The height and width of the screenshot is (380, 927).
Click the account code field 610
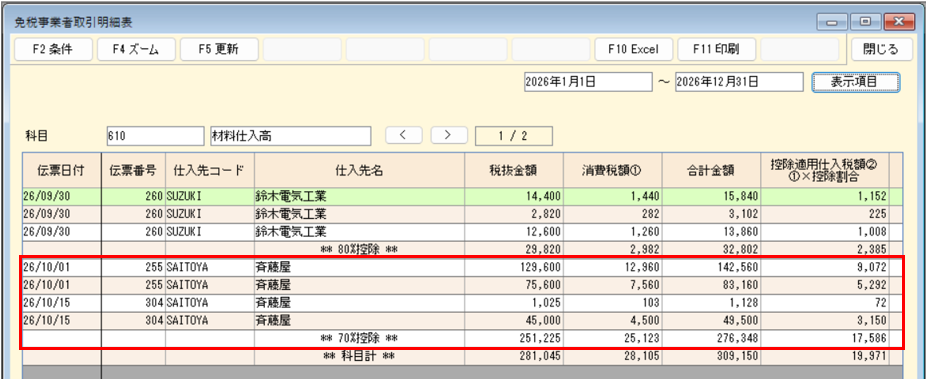pyautogui.click(x=155, y=135)
